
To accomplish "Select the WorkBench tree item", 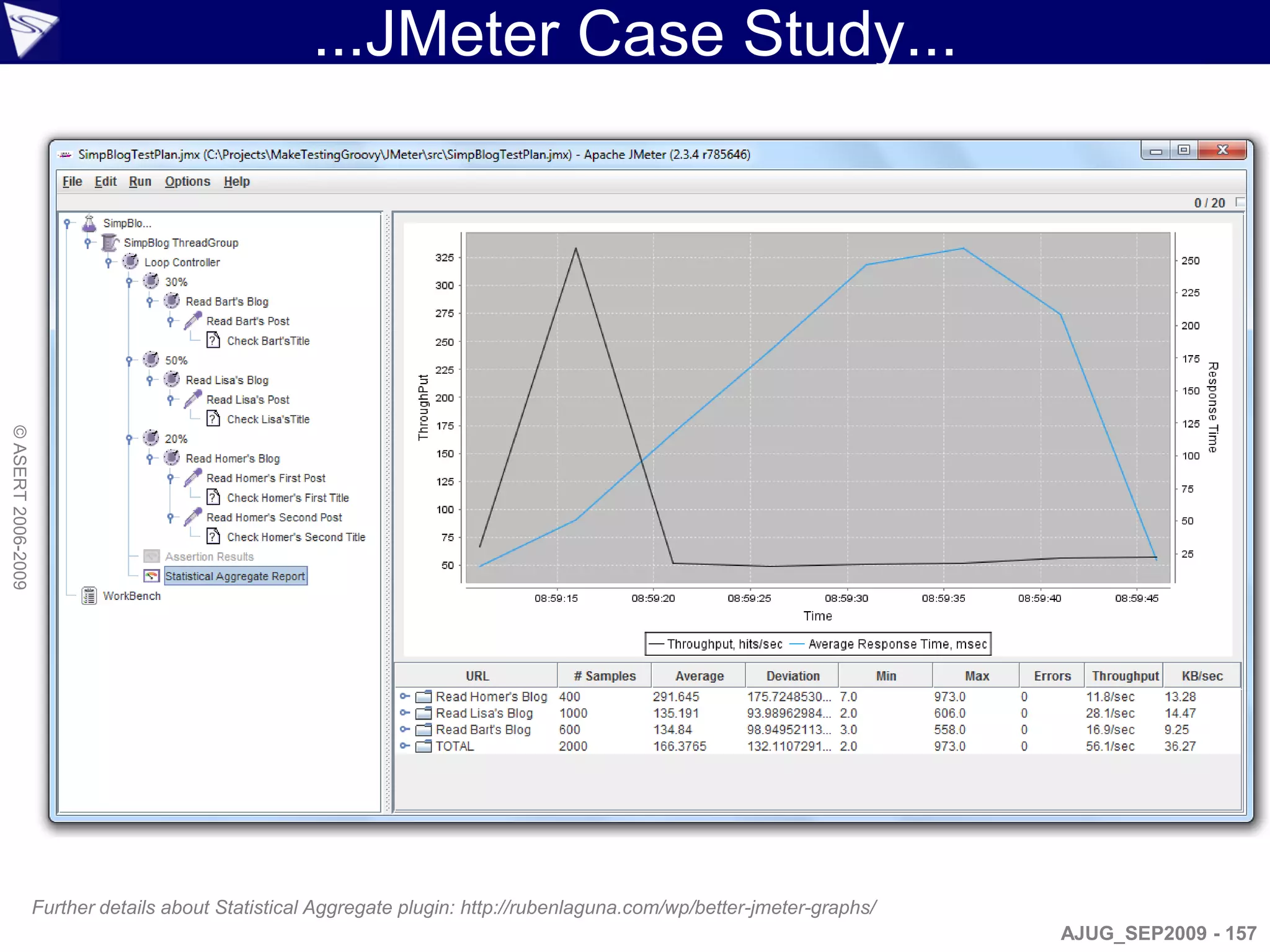I will [x=131, y=596].
